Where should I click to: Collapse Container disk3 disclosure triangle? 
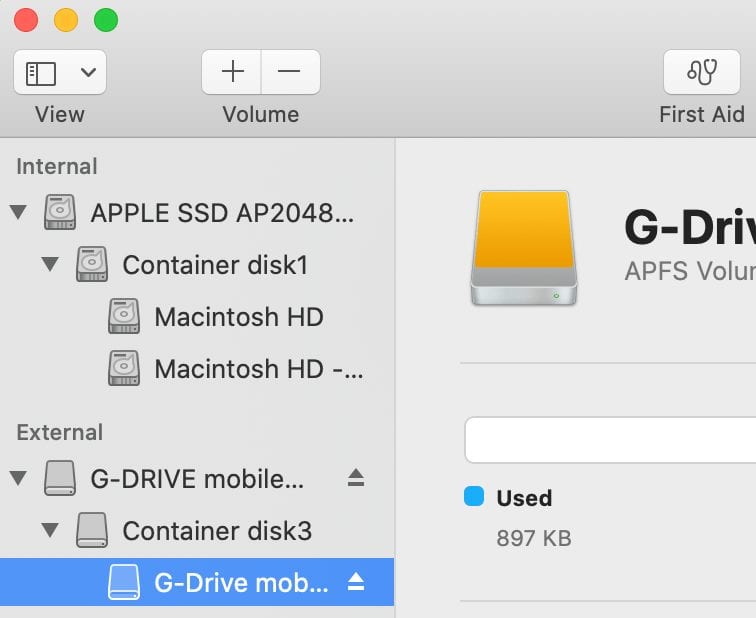(x=50, y=530)
